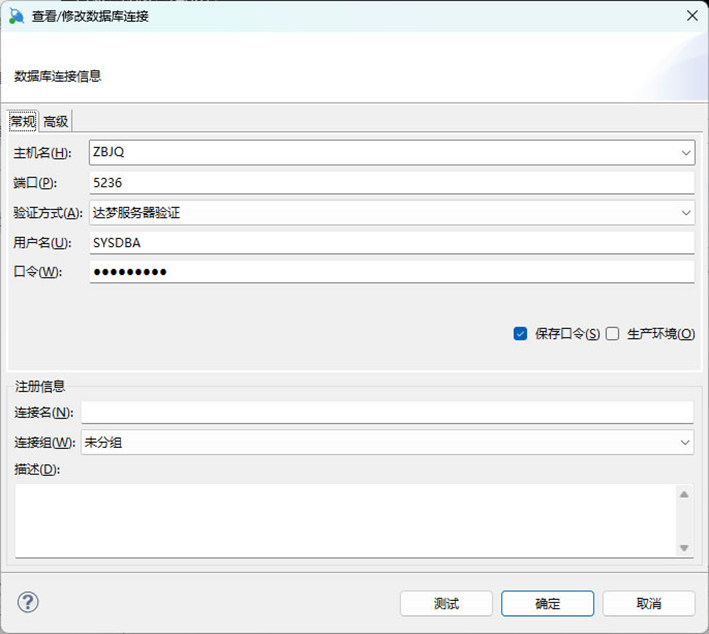Click the description scrollbar up arrow

point(684,494)
